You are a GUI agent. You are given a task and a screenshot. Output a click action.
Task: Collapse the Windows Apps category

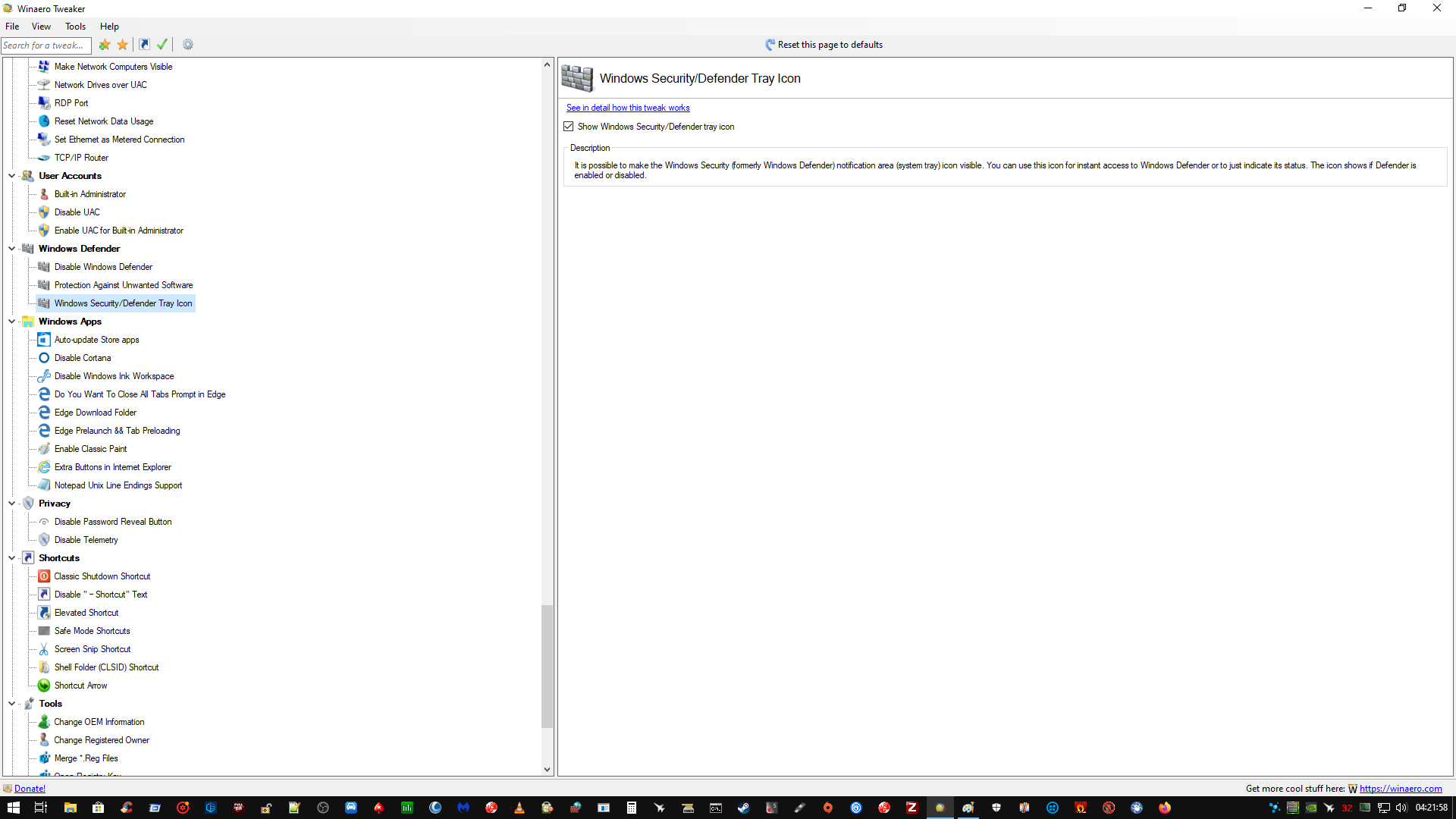11,322
